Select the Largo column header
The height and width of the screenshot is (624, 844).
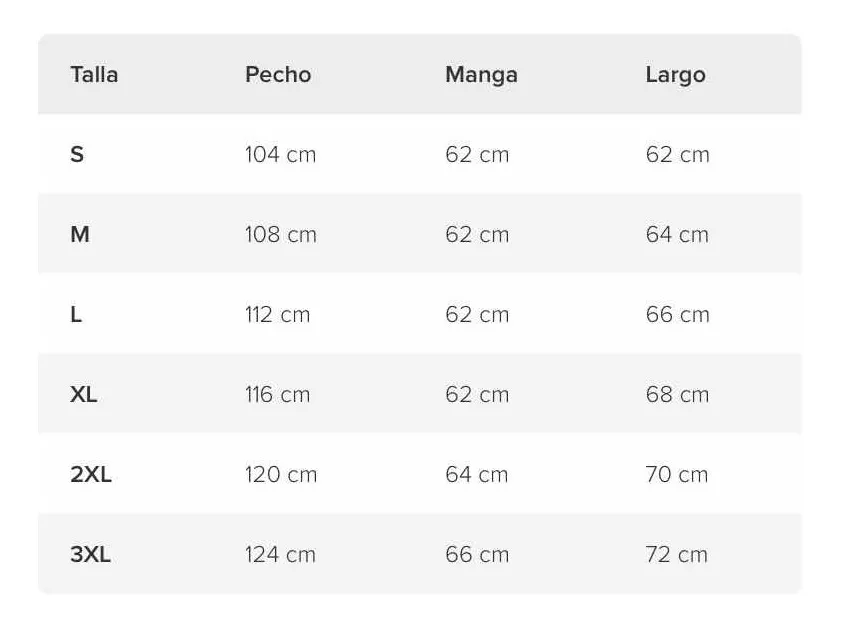point(676,75)
